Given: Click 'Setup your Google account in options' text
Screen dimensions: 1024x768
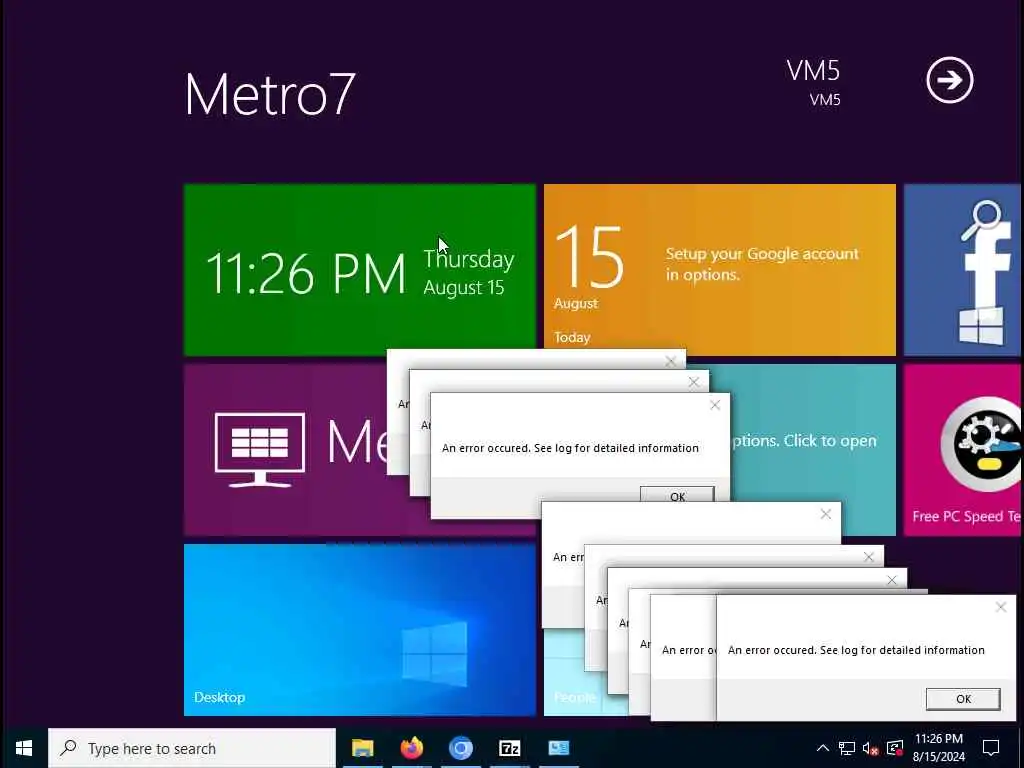Looking at the screenshot, I should [x=762, y=264].
